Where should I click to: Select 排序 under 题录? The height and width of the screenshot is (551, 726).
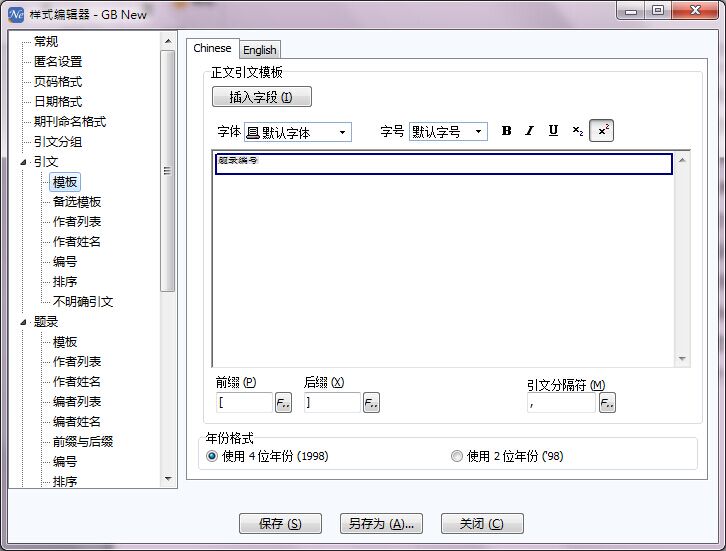coord(65,482)
